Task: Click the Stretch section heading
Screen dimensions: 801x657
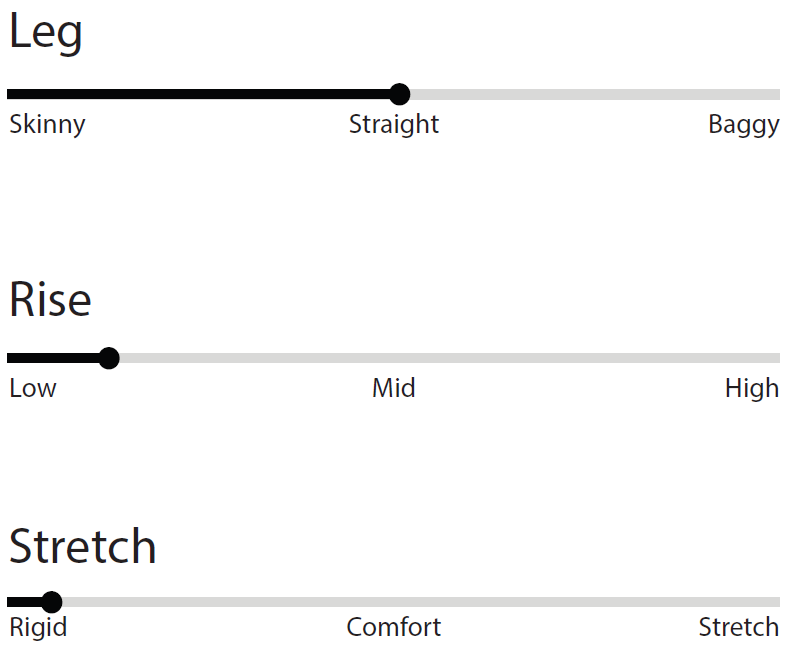Action: [82, 547]
